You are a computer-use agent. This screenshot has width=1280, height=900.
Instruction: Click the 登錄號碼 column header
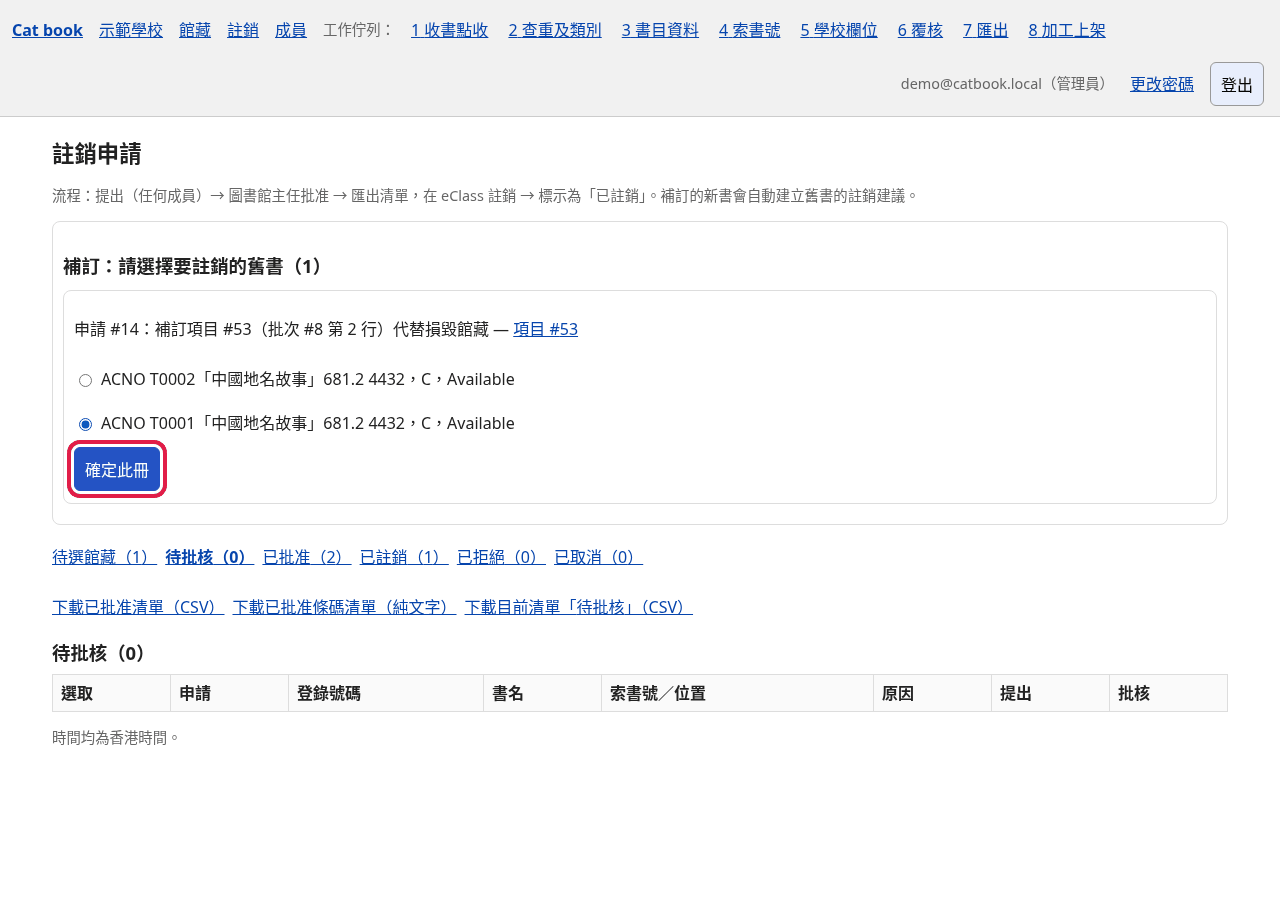tap(386, 693)
